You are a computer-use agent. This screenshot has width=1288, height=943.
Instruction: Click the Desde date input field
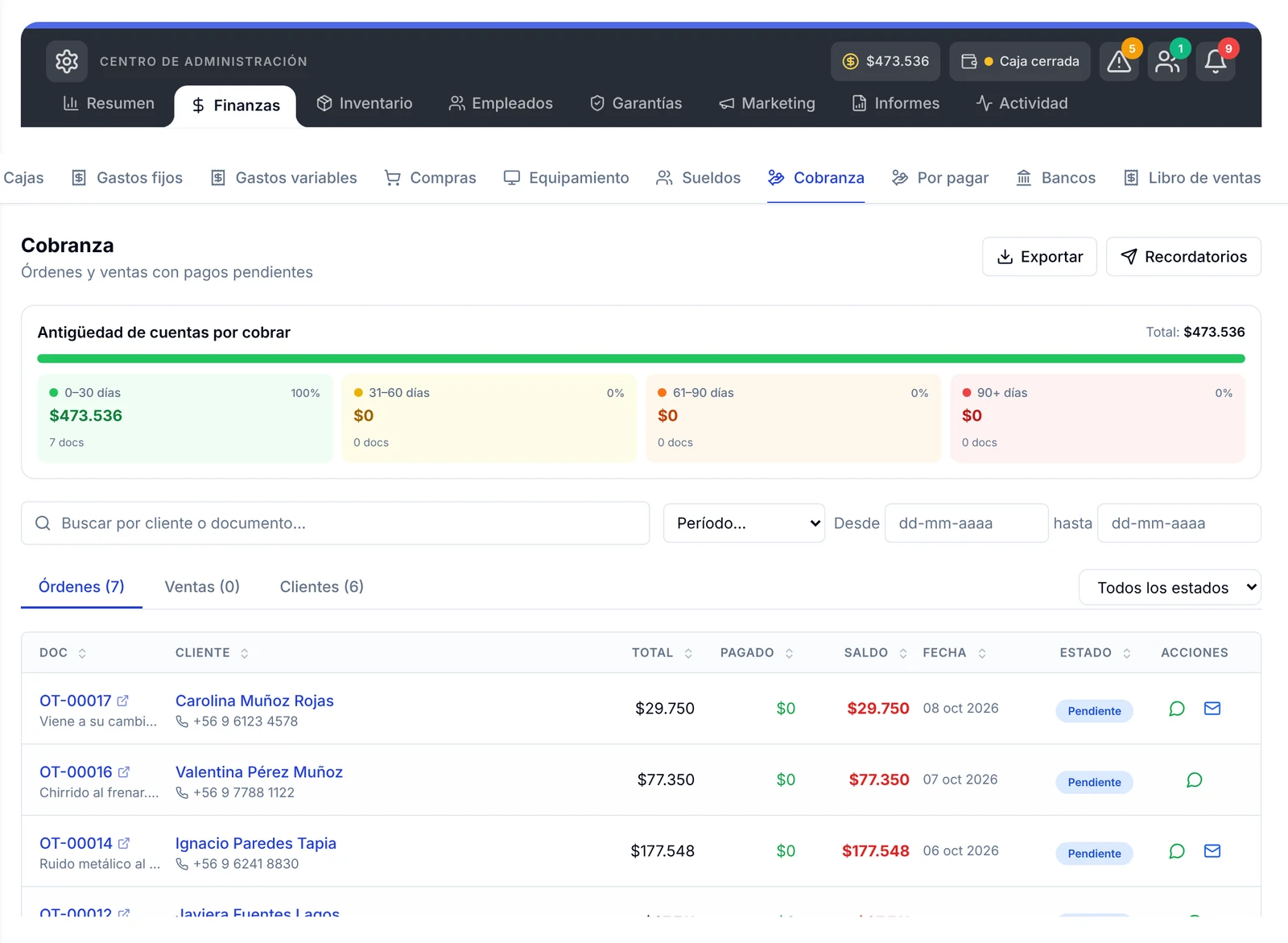tap(966, 523)
